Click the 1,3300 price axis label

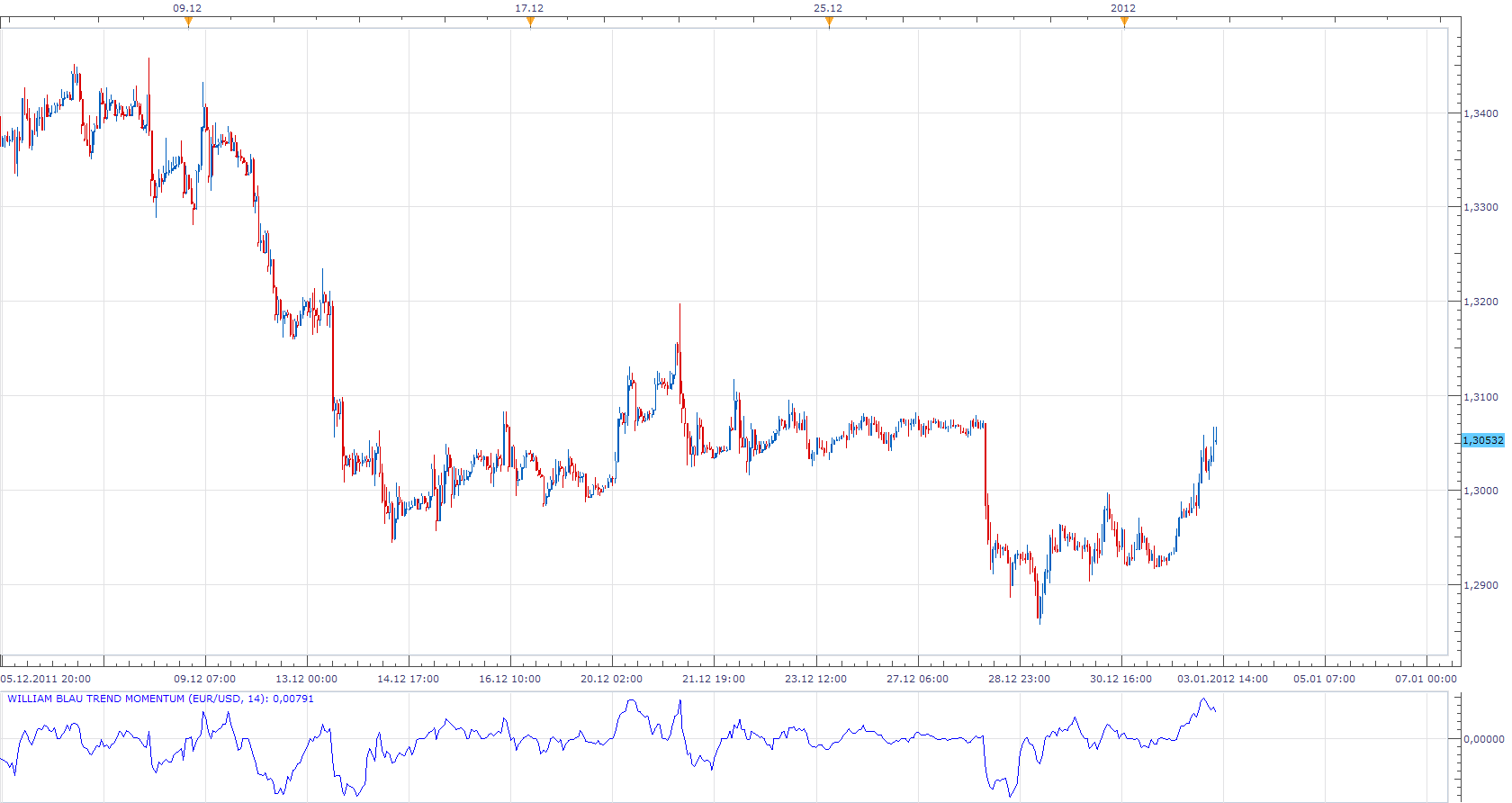click(1480, 207)
